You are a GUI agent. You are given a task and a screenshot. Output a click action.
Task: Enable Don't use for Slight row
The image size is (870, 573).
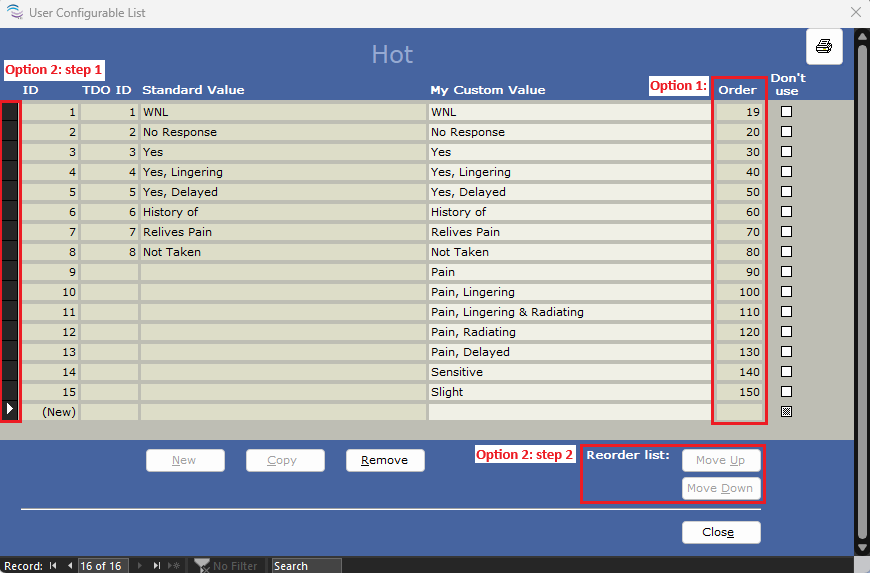click(786, 392)
